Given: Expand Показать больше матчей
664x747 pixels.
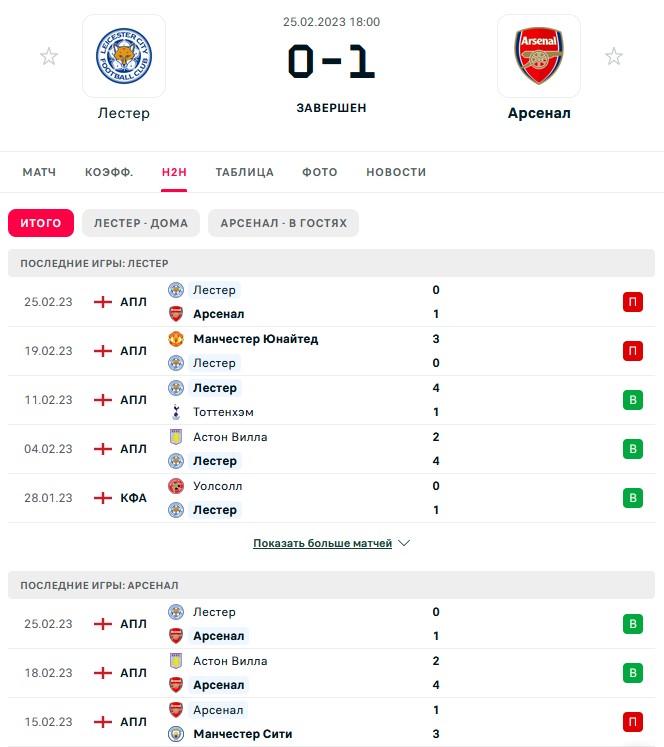Looking at the screenshot, I should point(322,543).
